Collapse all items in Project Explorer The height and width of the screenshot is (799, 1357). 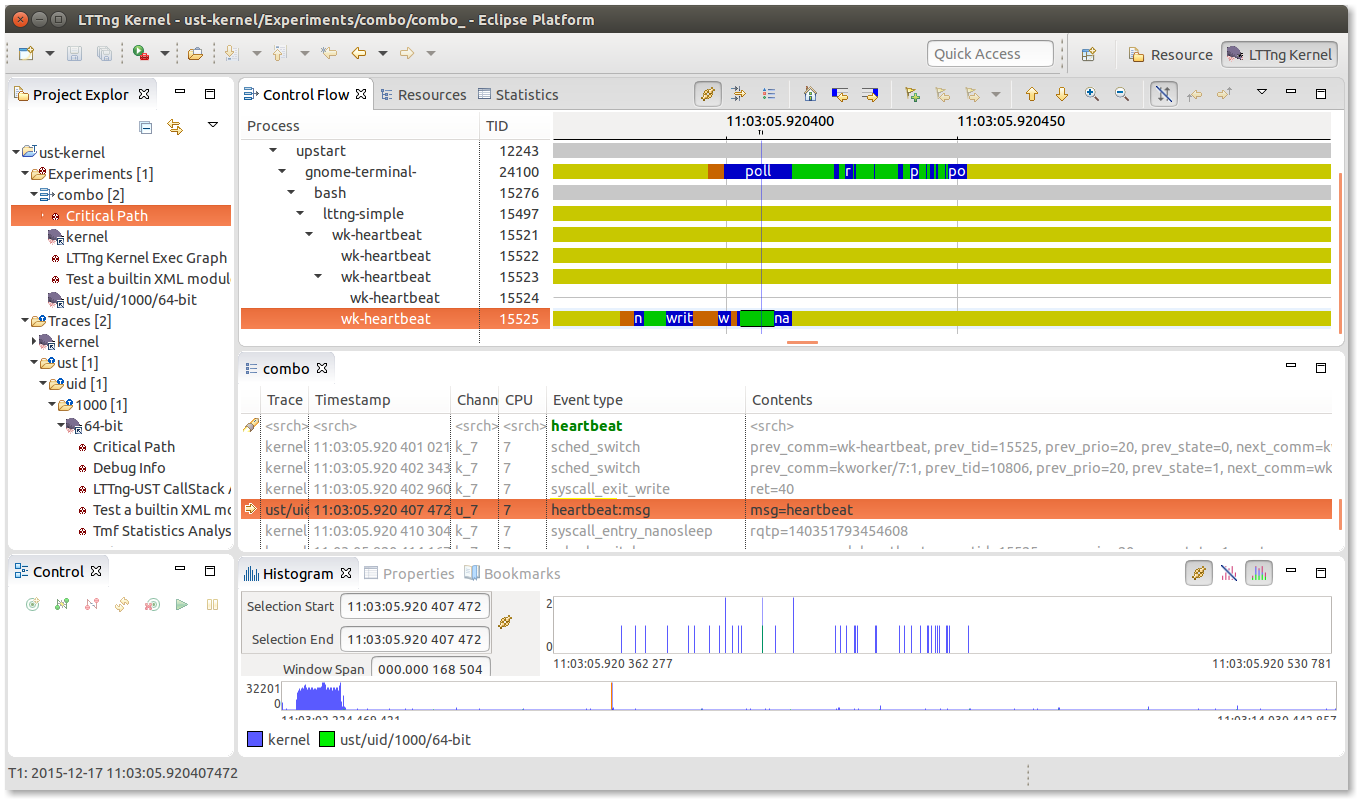coord(146,126)
